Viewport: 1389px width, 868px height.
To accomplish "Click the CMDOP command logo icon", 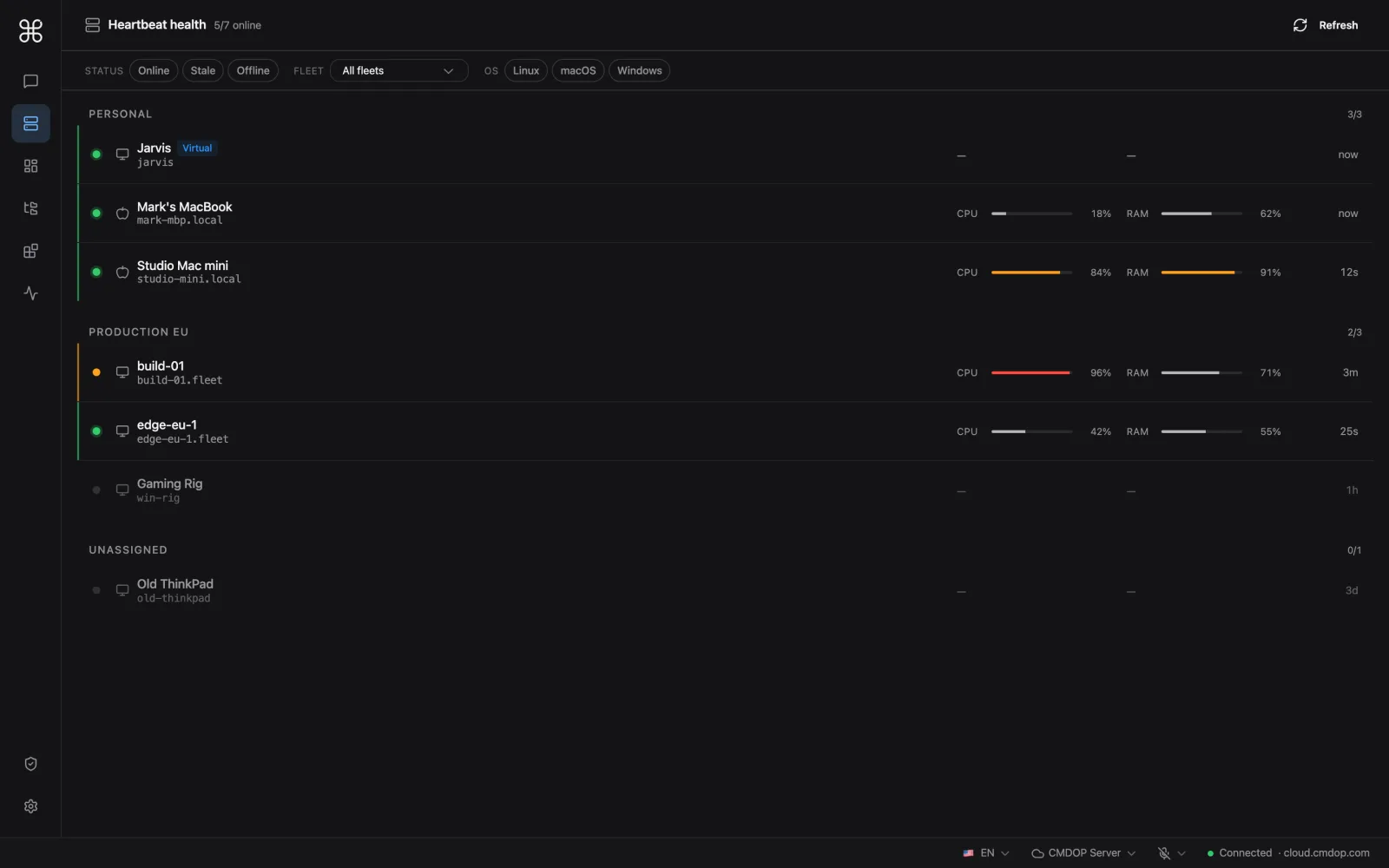I will pos(30,31).
